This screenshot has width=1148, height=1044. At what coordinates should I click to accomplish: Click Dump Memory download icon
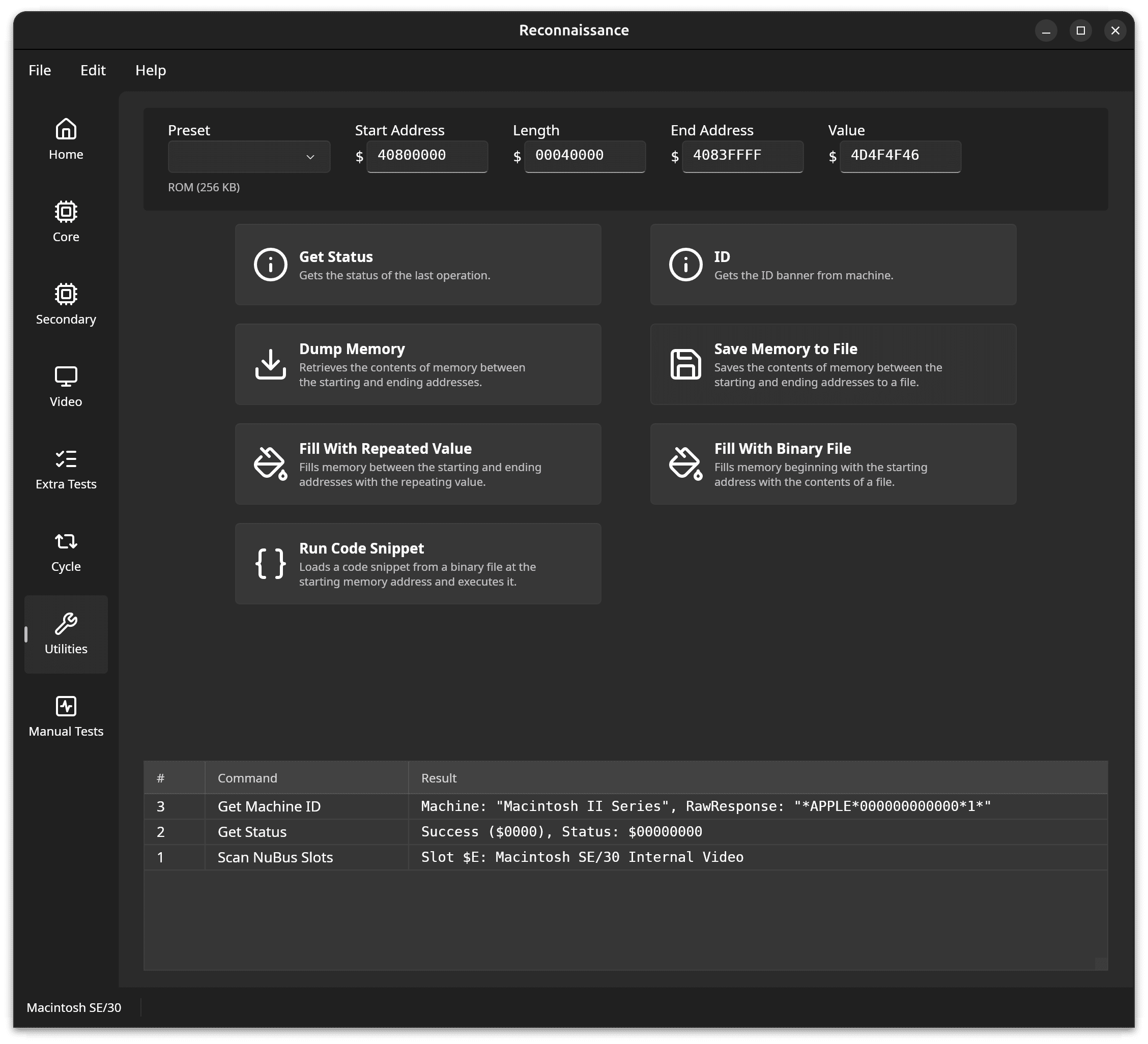[271, 364]
